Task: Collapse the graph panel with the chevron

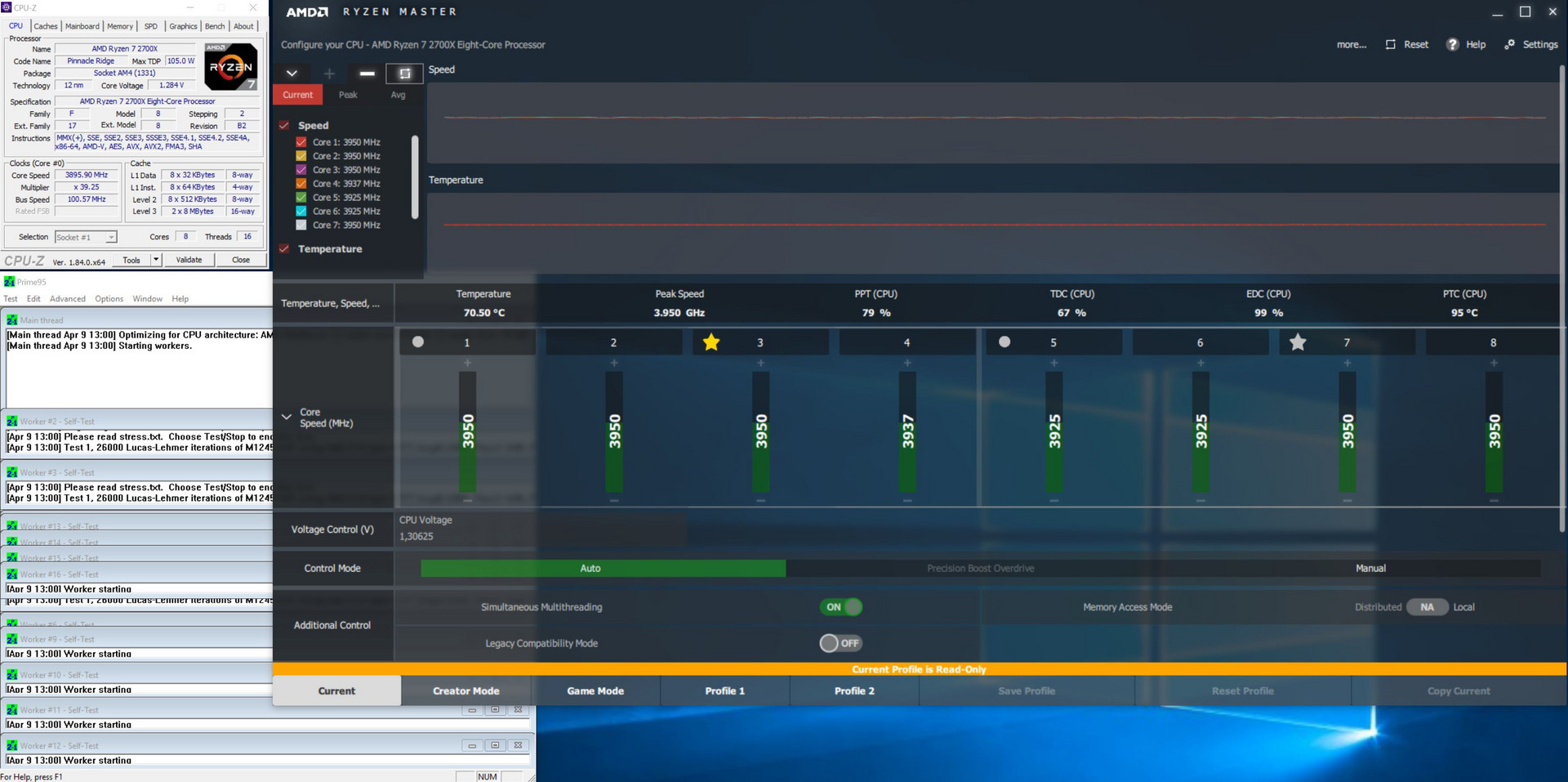Action: click(292, 74)
